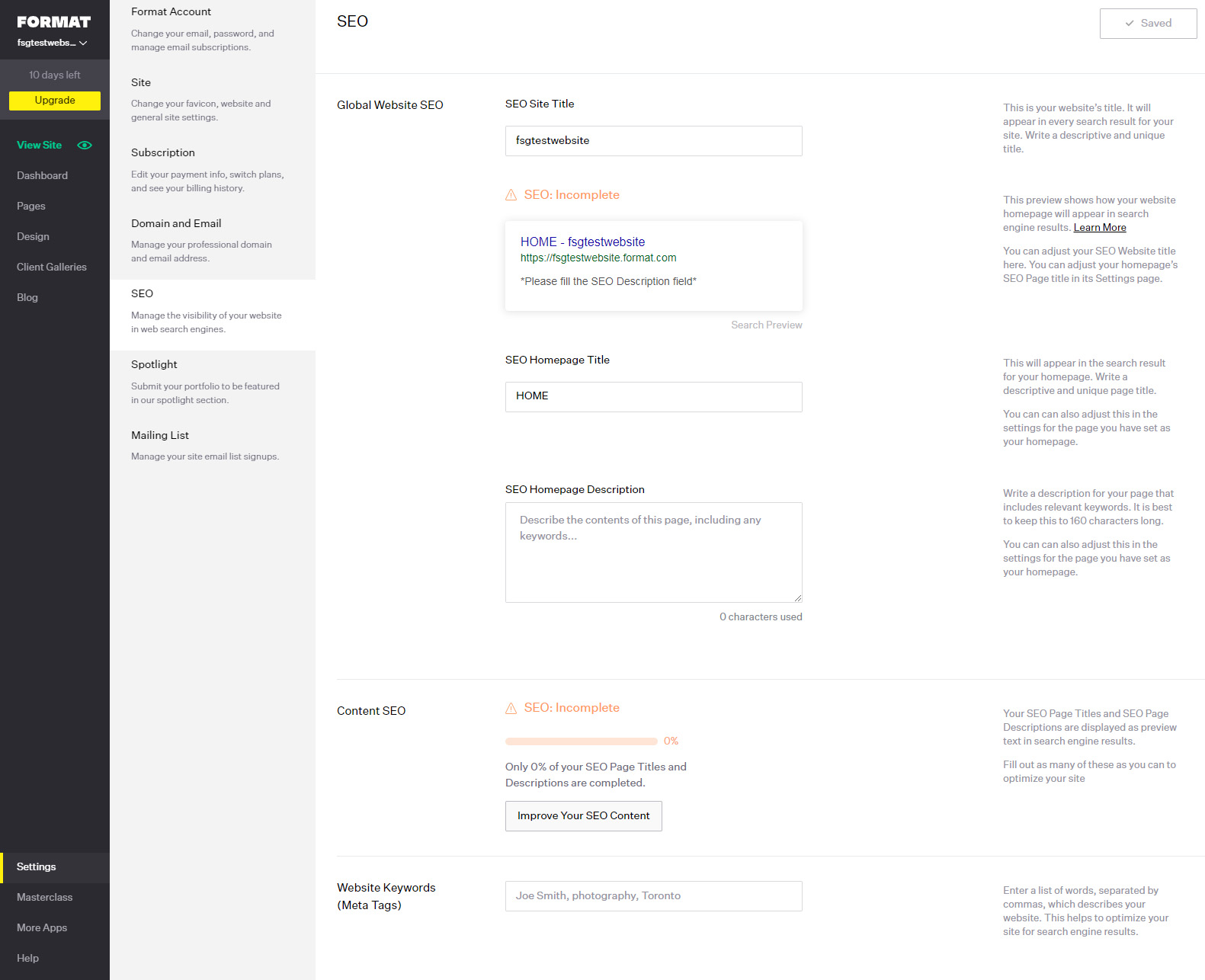Click the Saved button
1205x980 pixels.
[x=1148, y=24]
